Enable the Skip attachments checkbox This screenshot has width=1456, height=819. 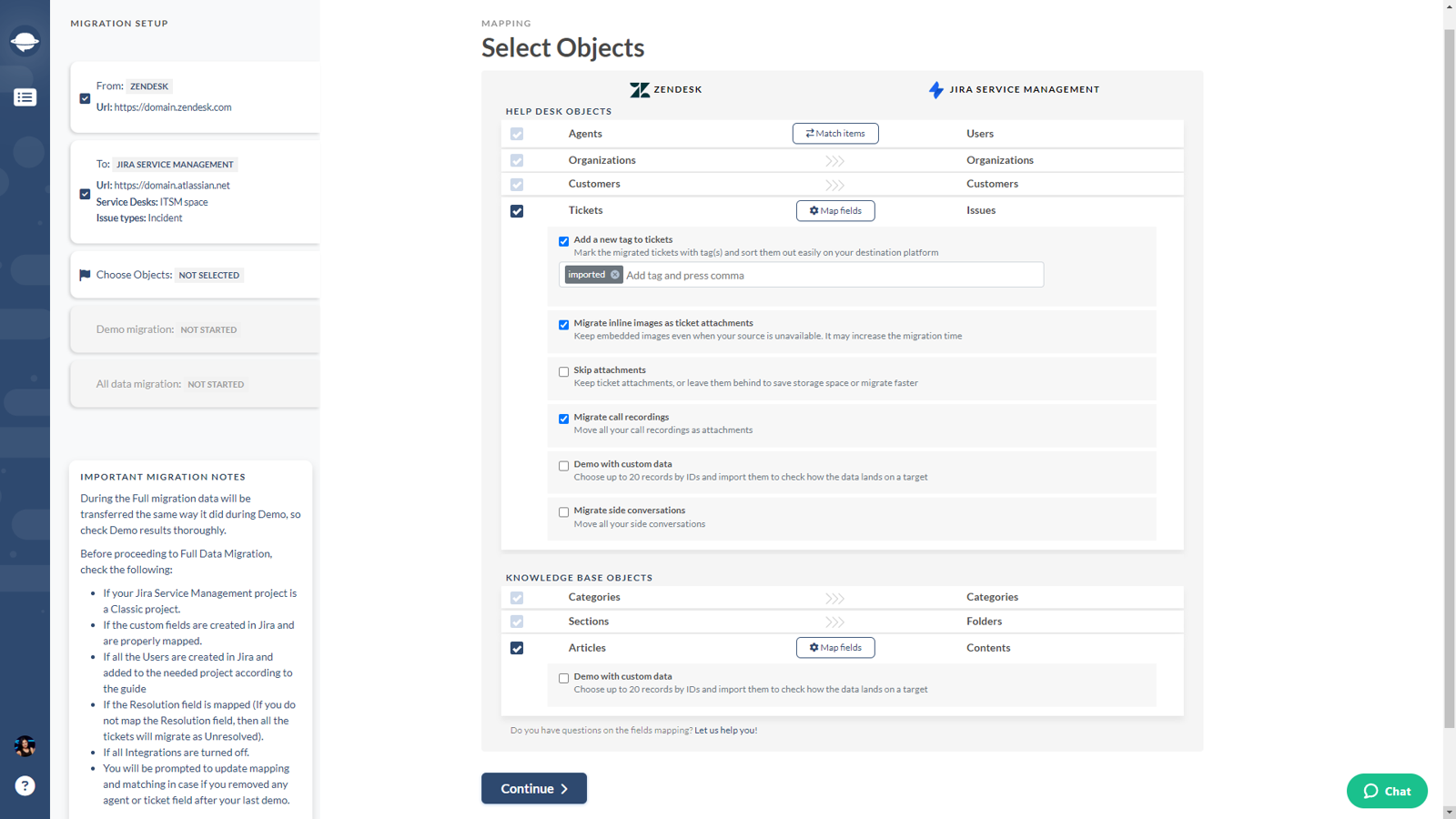coord(564,372)
